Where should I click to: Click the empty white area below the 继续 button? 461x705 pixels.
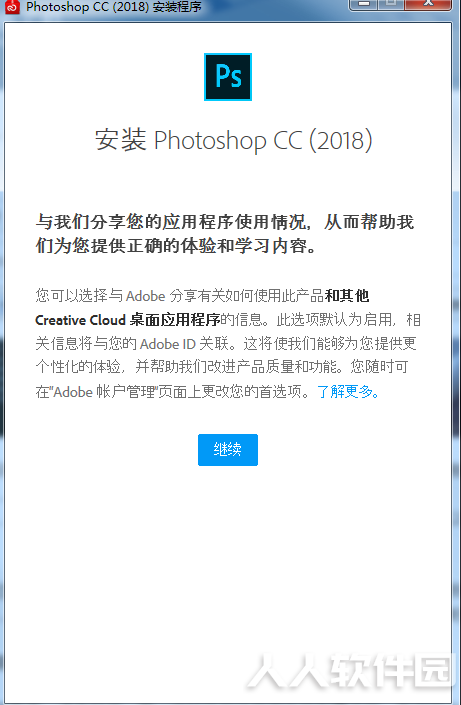click(x=228, y=562)
